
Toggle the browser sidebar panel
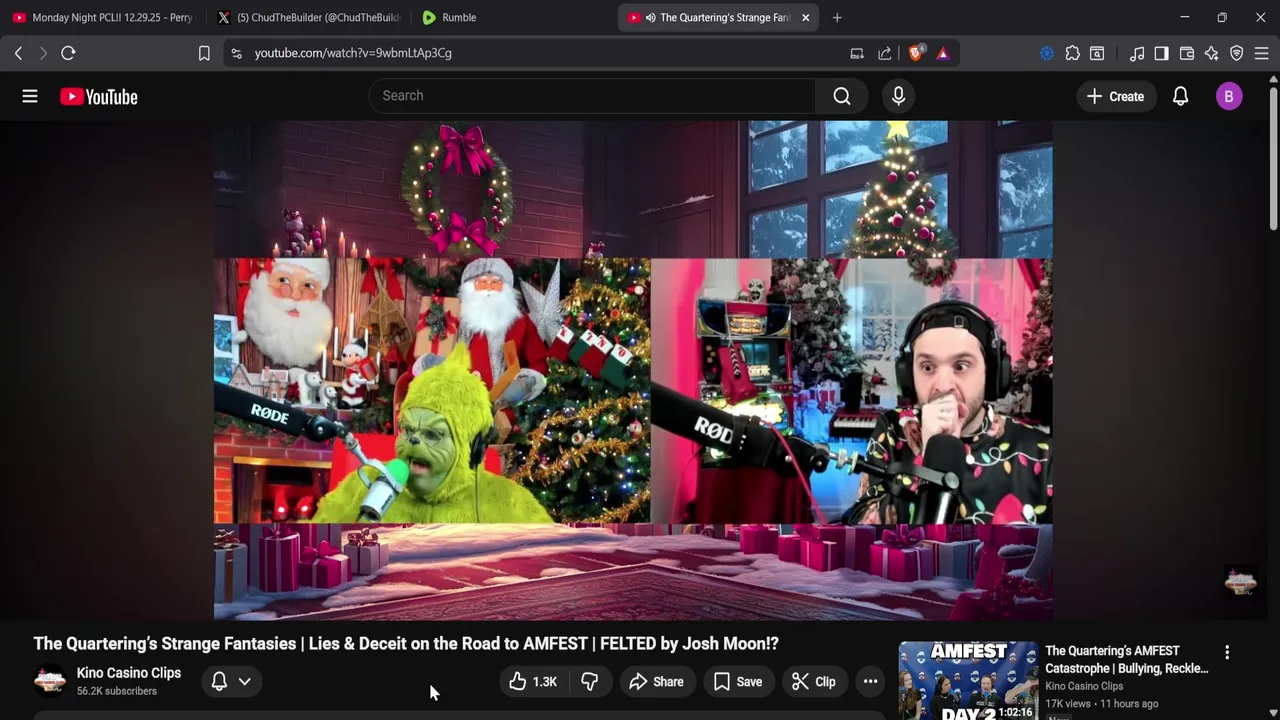[1161, 53]
